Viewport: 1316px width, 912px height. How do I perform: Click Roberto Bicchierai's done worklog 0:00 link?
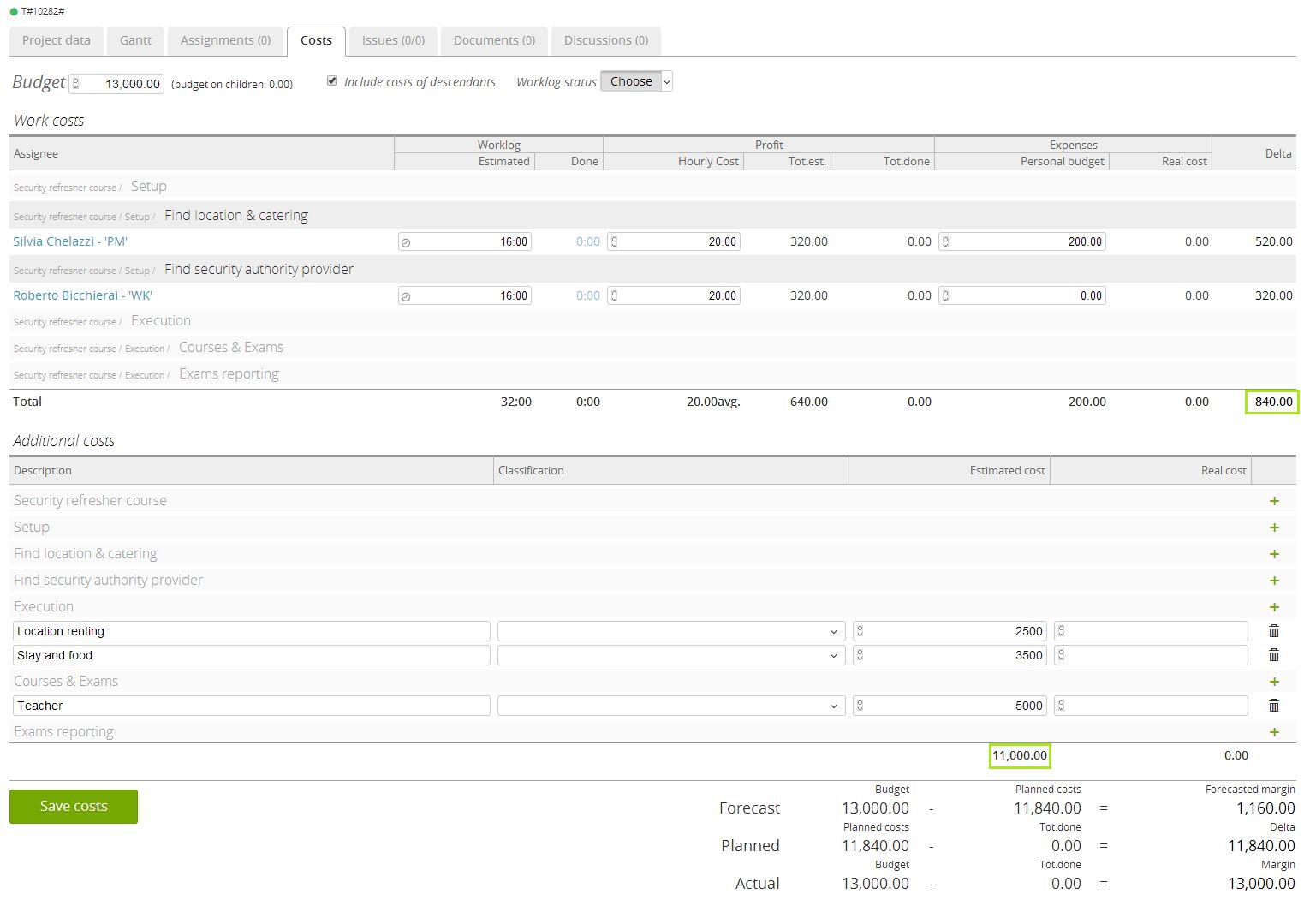click(x=588, y=295)
